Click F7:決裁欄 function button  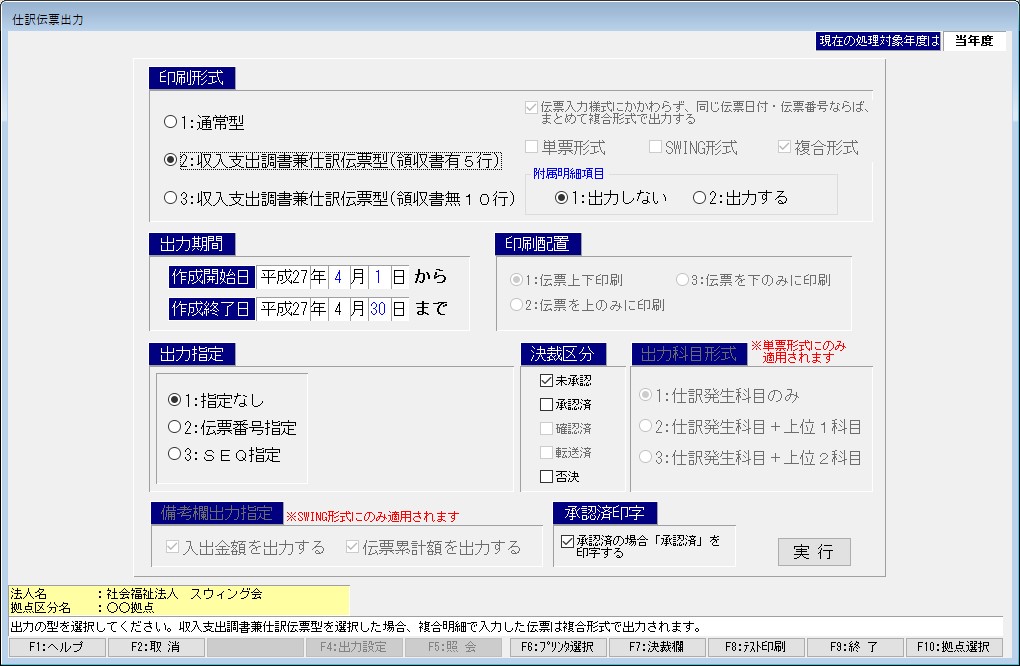point(657,647)
